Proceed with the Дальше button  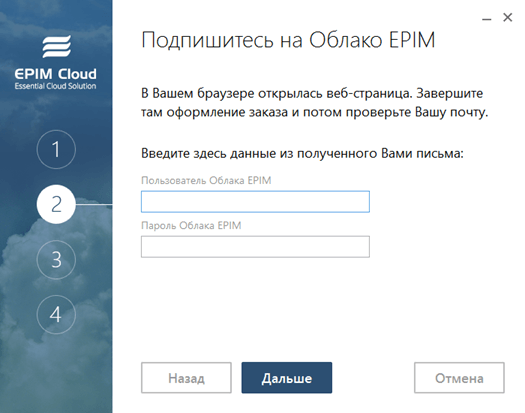click(287, 377)
